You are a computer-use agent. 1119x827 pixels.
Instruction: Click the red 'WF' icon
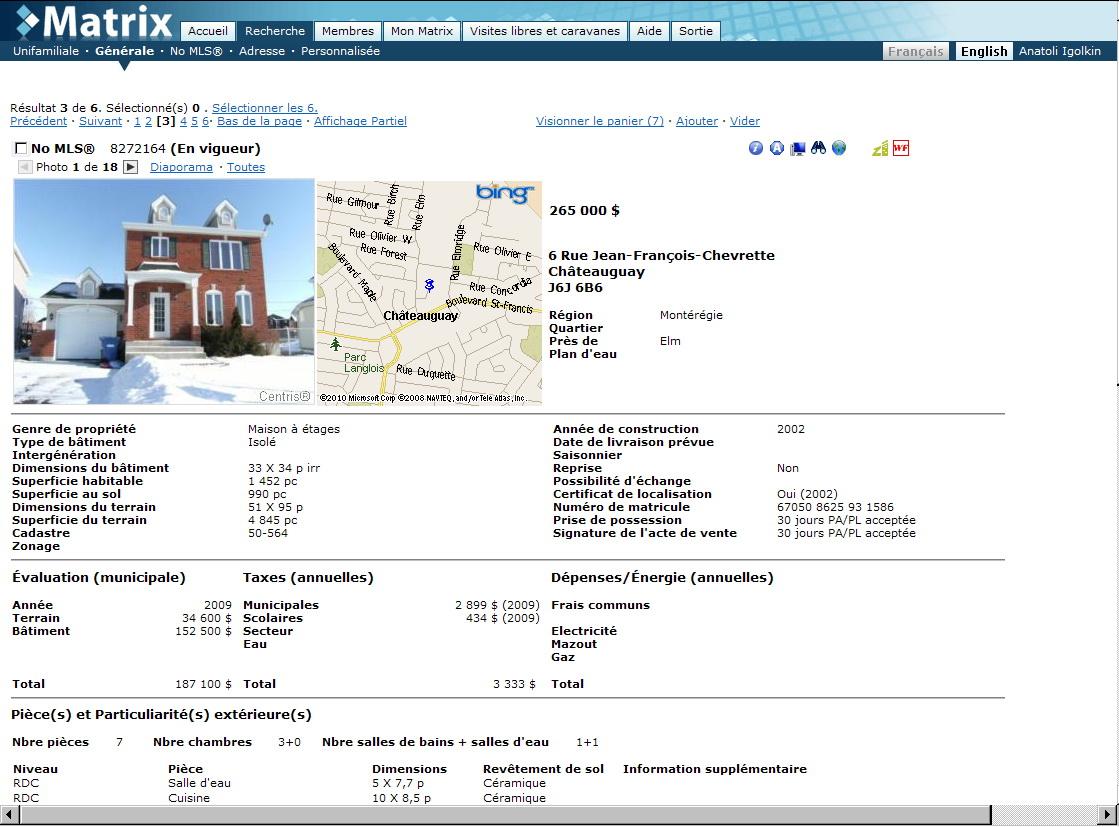point(901,148)
